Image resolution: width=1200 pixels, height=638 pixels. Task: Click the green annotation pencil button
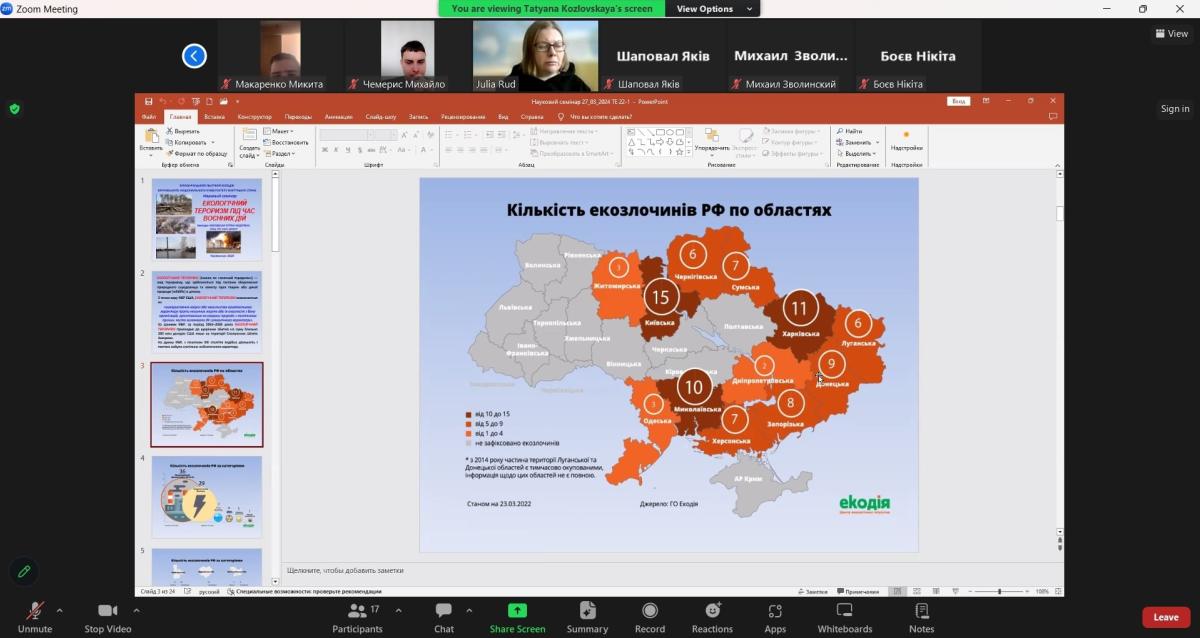(x=23, y=571)
